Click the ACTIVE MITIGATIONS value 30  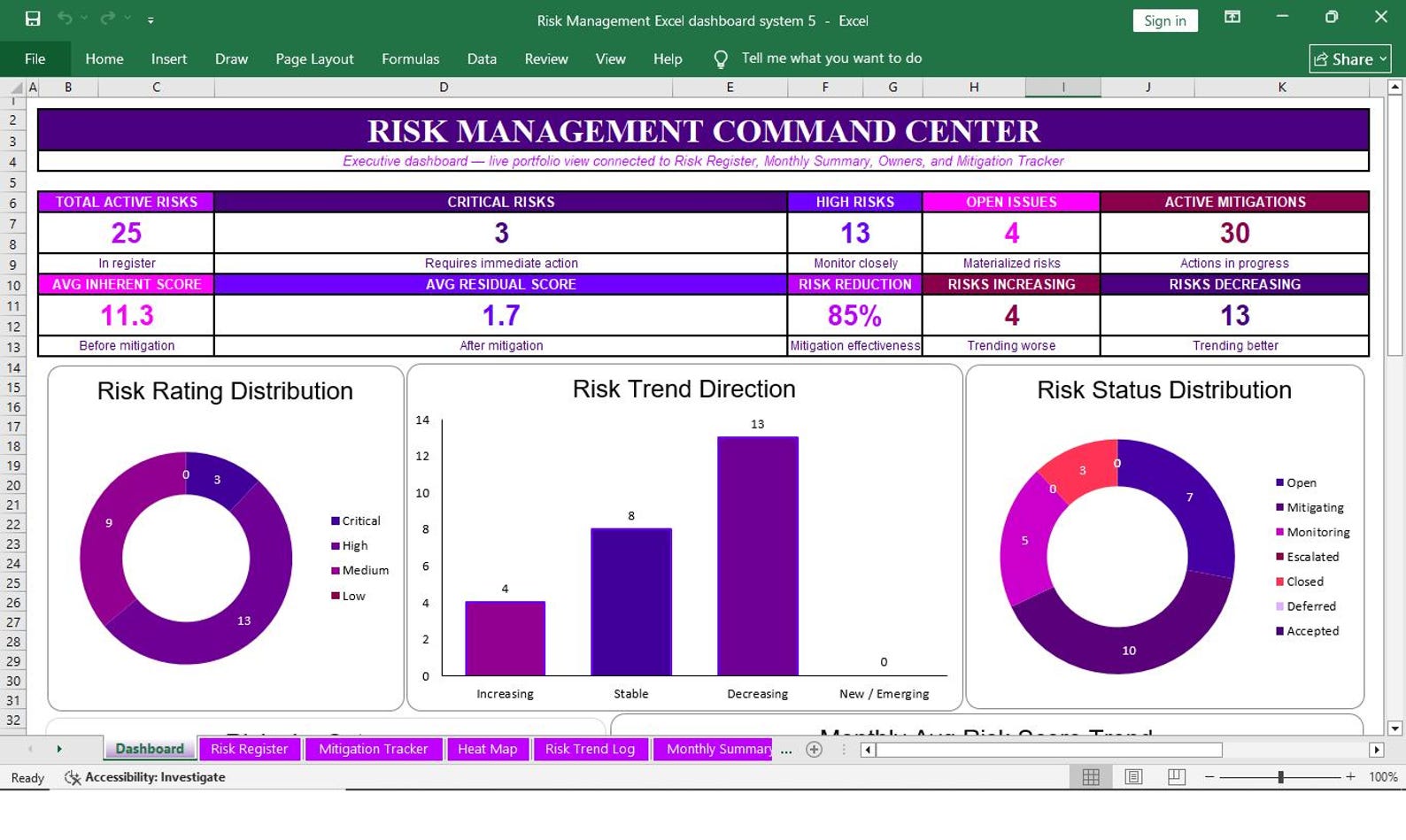click(1234, 233)
